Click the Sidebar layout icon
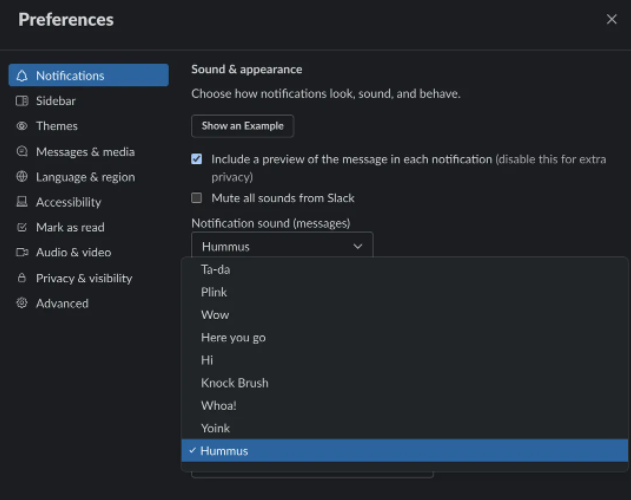This screenshot has width=631, height=500. (22, 101)
